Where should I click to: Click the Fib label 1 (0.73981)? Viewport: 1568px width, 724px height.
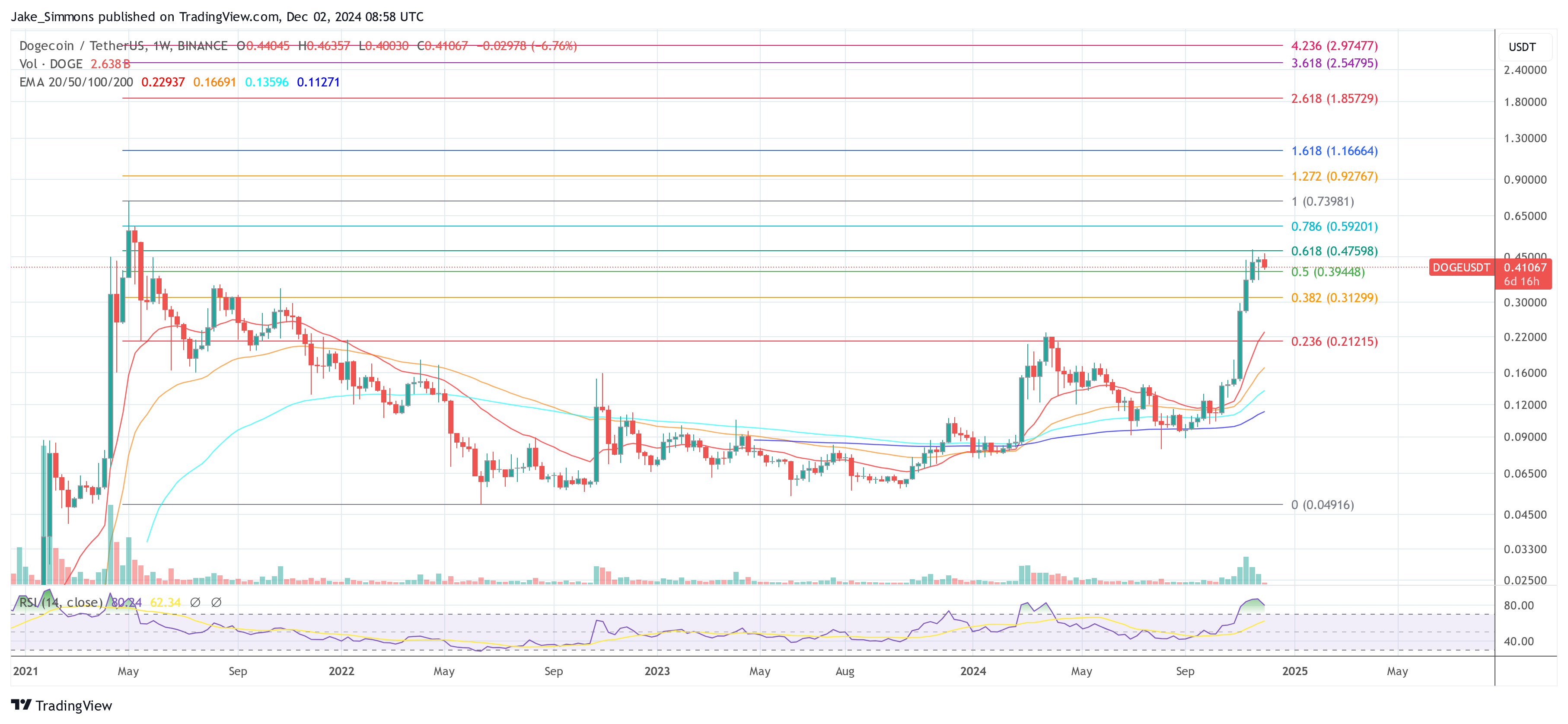[x=1323, y=201]
